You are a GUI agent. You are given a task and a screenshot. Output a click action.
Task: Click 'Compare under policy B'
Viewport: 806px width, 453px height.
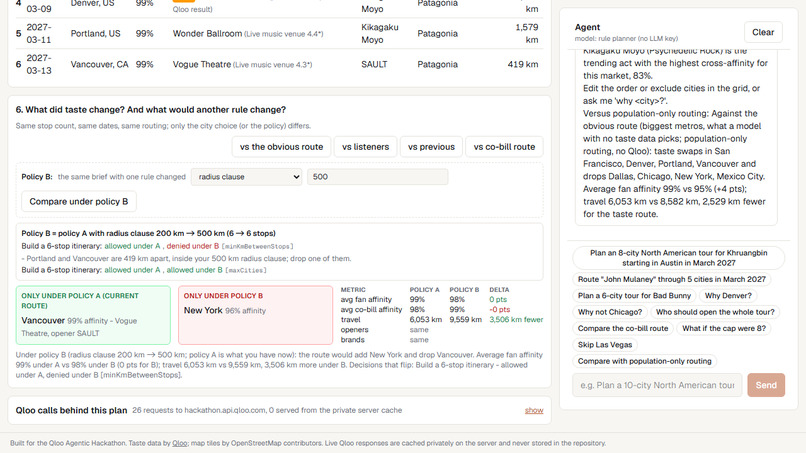(x=79, y=202)
